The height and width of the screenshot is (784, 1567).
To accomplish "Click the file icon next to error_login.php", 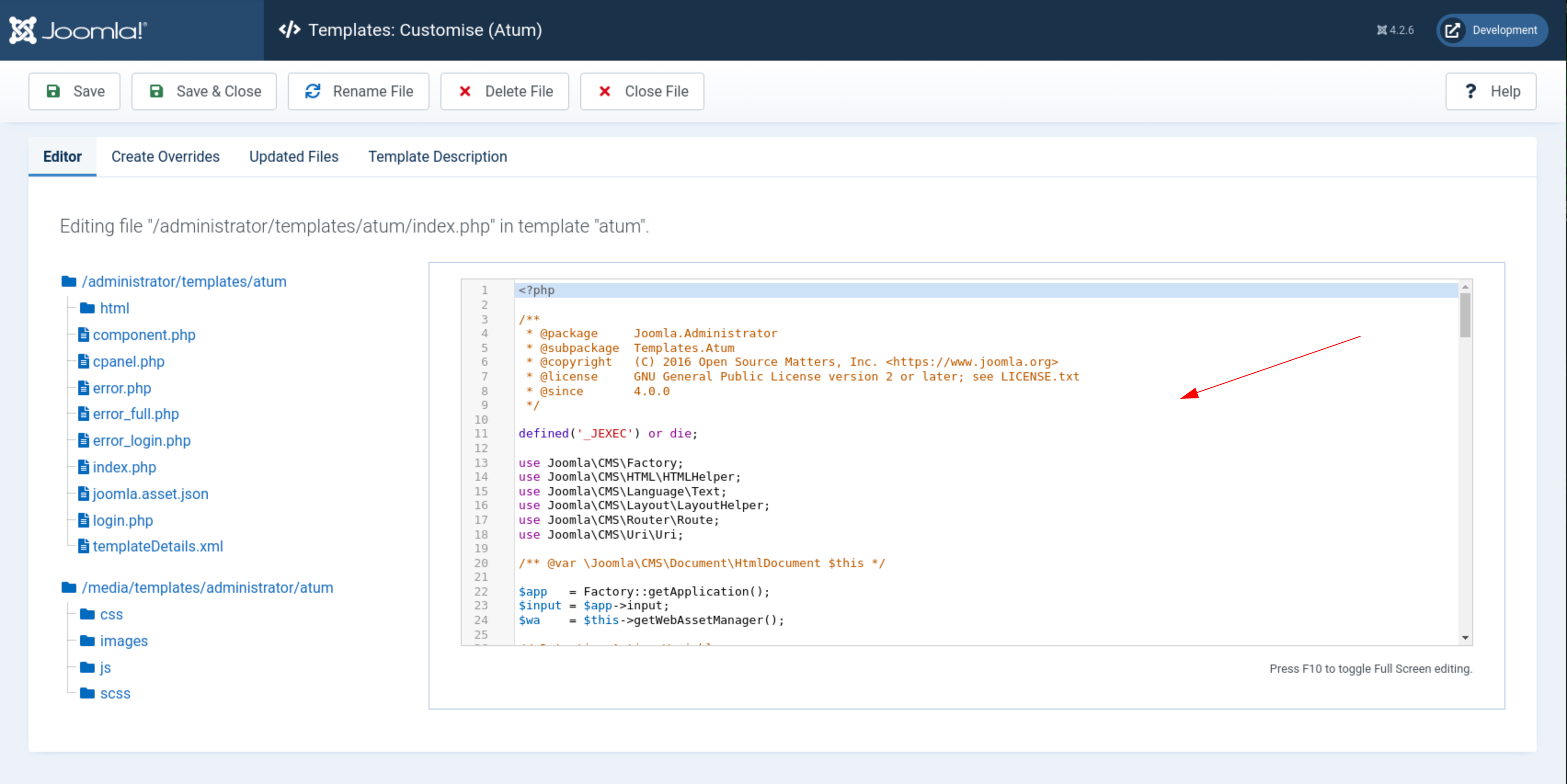I will [x=84, y=440].
